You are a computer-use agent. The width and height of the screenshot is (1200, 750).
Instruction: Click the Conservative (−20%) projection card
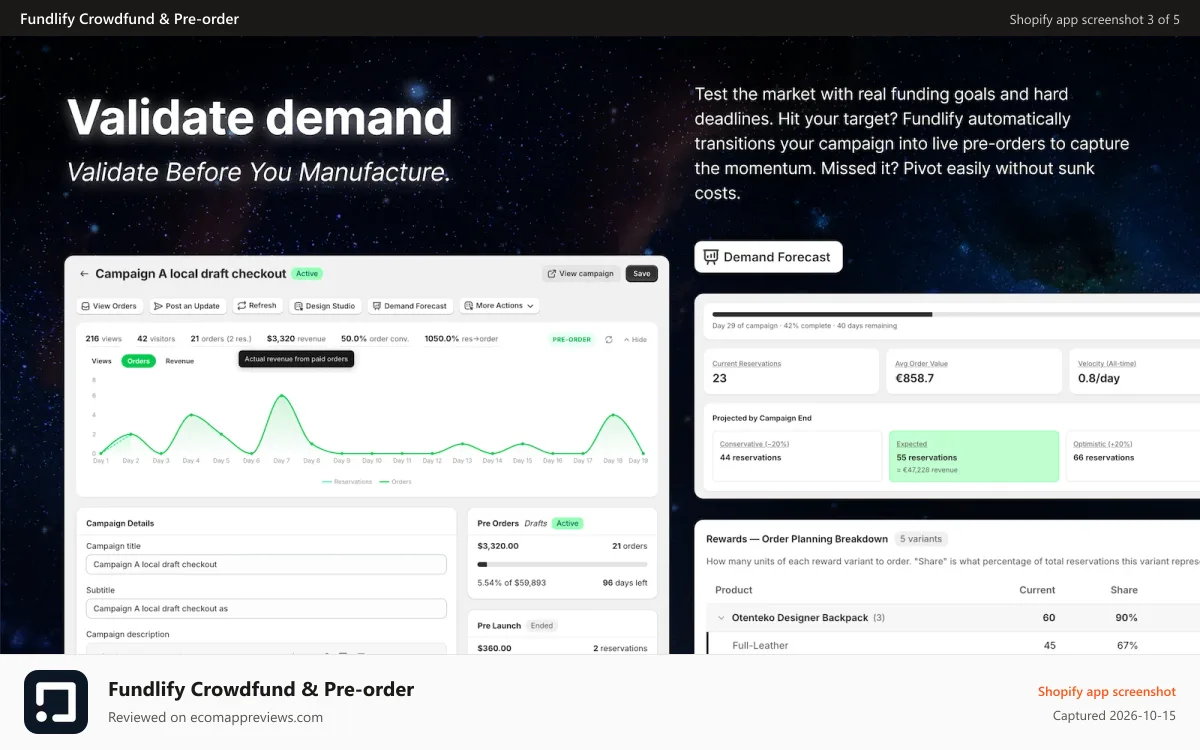[797, 456]
